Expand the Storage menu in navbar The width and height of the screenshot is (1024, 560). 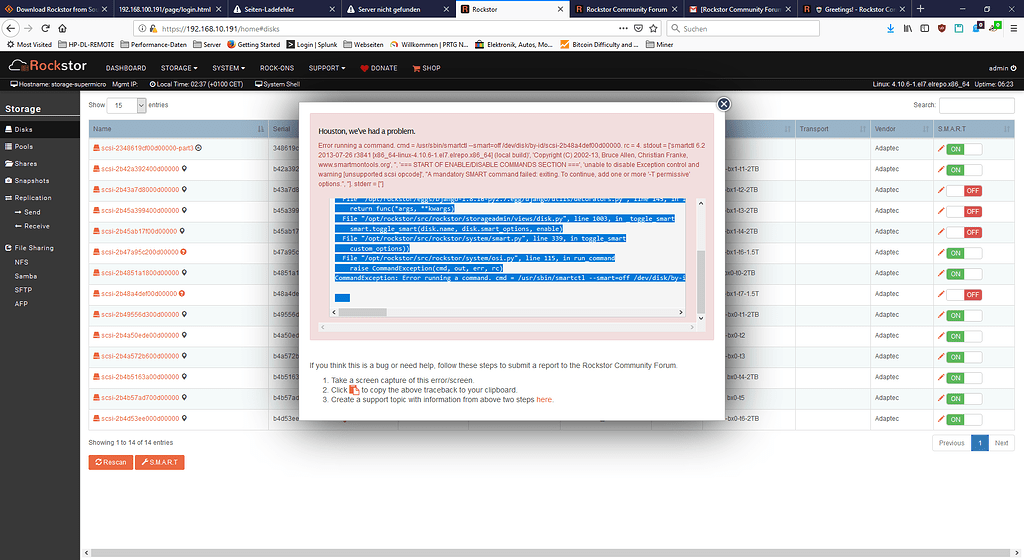click(x=180, y=68)
